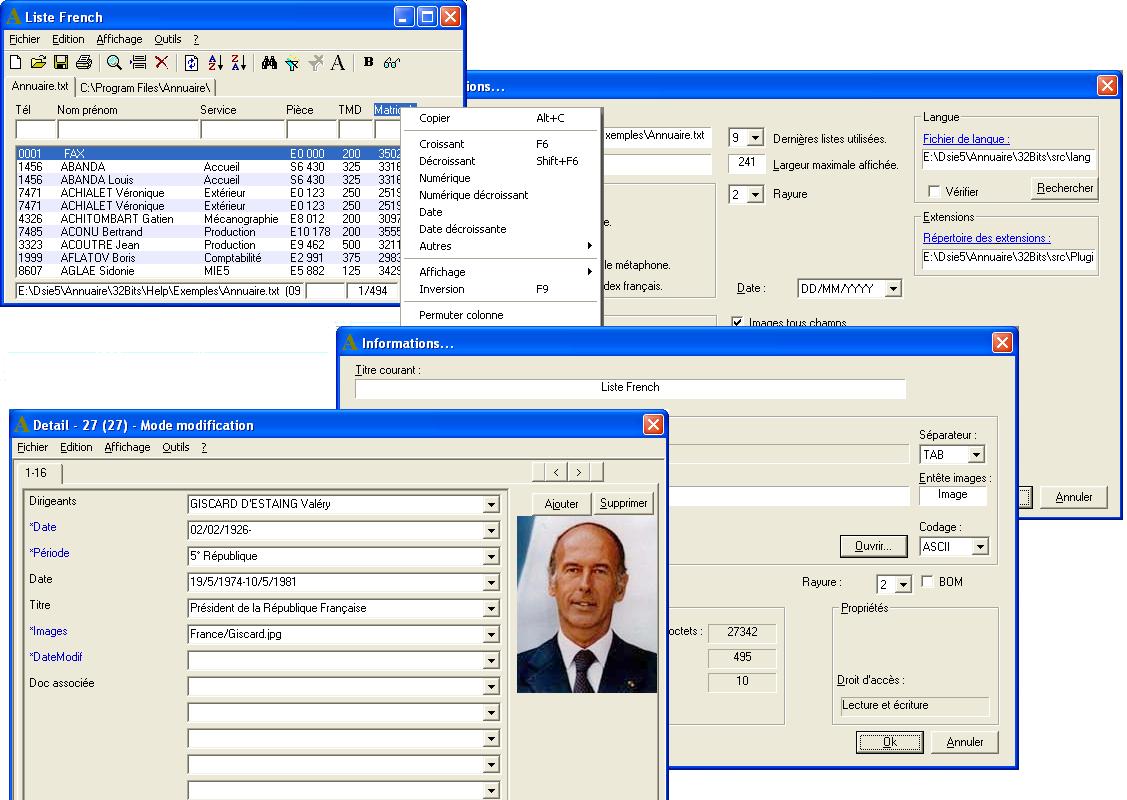Expand the Images France/Giscard.jpg dropdown
The width and height of the screenshot is (1127, 800).
491,635
